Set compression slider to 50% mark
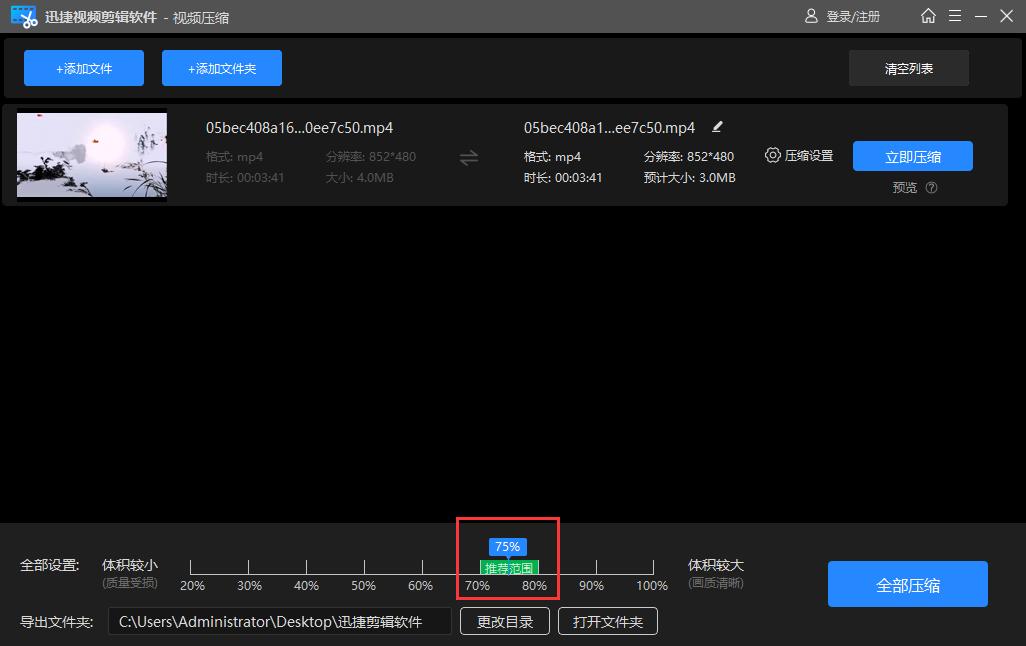The image size is (1026, 646). pos(364,567)
